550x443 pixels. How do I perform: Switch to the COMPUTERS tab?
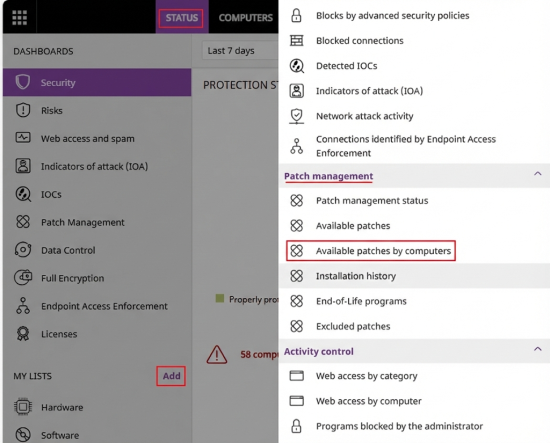pos(246,18)
